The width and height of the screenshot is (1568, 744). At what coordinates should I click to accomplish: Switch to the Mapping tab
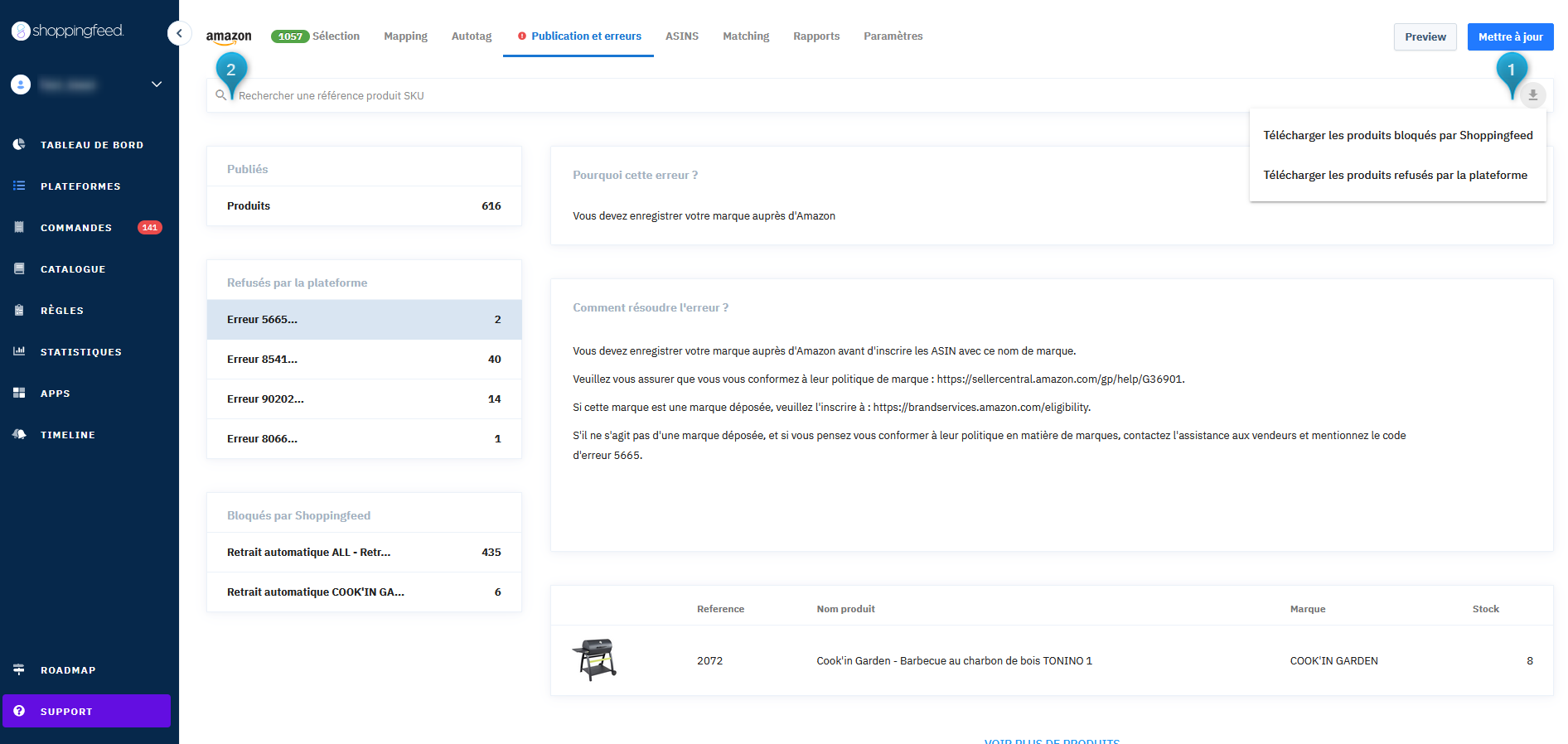pyautogui.click(x=405, y=36)
